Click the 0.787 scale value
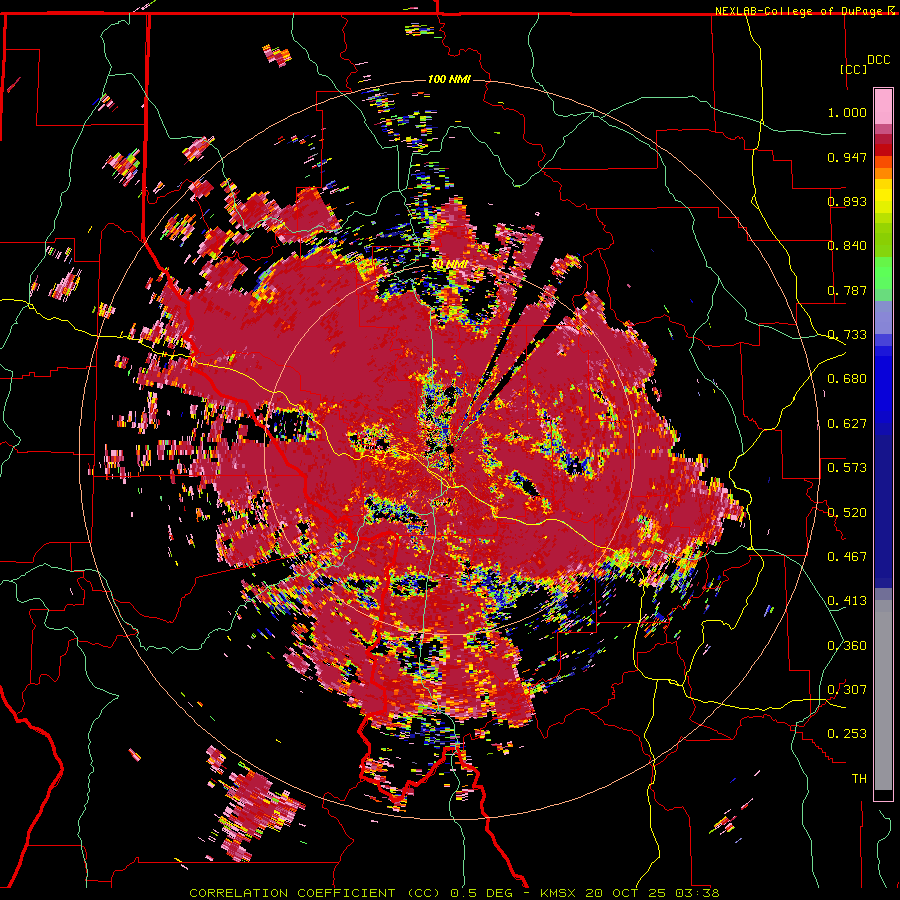Screen dimensions: 900x900 click(x=847, y=290)
